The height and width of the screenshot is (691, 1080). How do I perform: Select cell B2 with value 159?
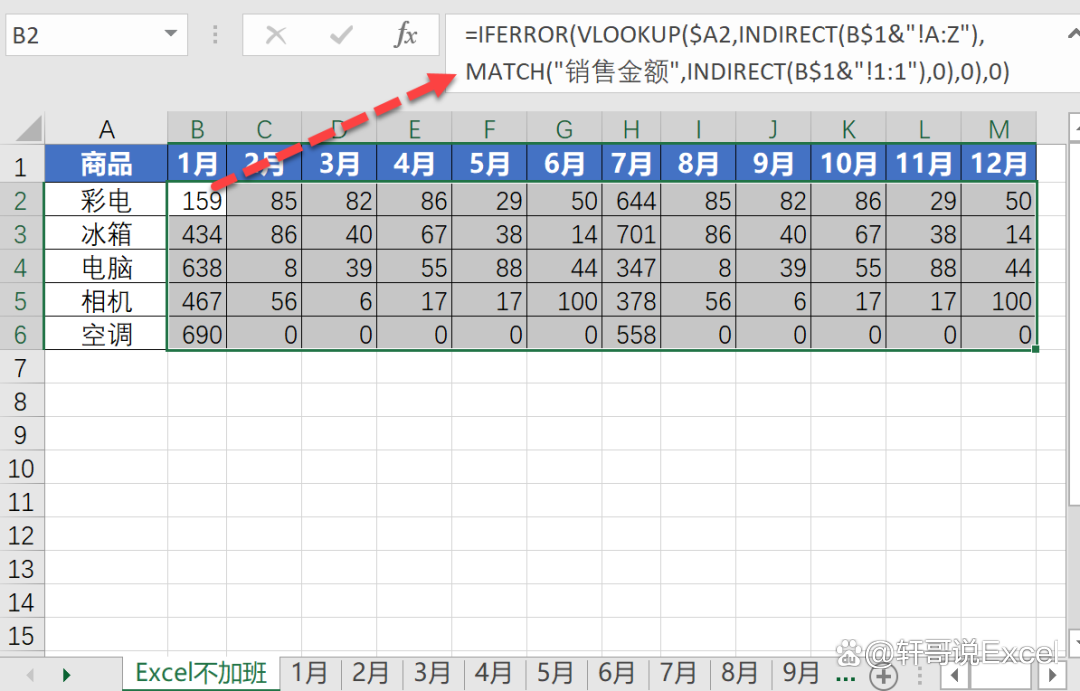(x=197, y=200)
